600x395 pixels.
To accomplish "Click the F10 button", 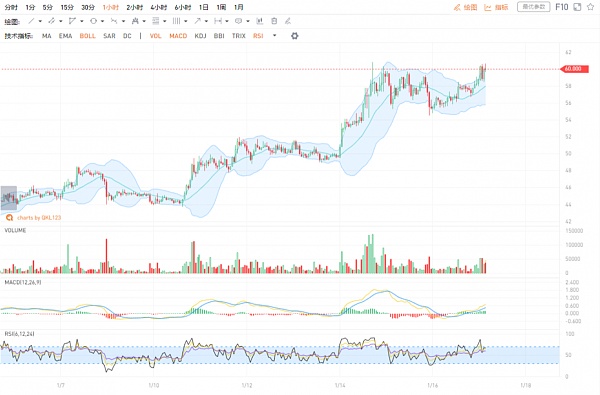I will (x=562, y=7).
